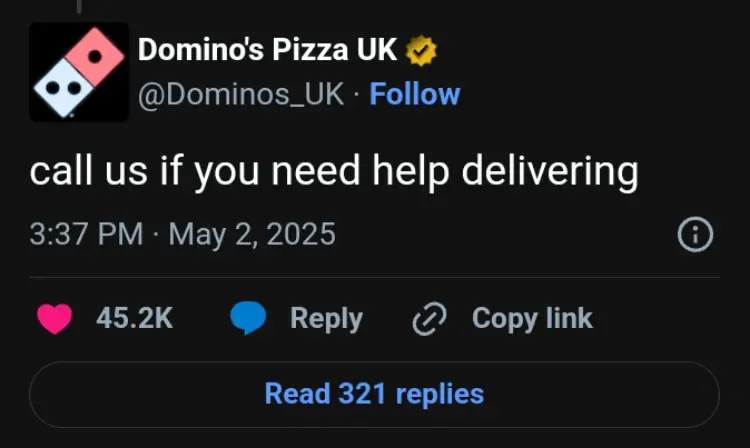Click the Reply text label
This screenshot has width=750, height=448.
click(326, 318)
